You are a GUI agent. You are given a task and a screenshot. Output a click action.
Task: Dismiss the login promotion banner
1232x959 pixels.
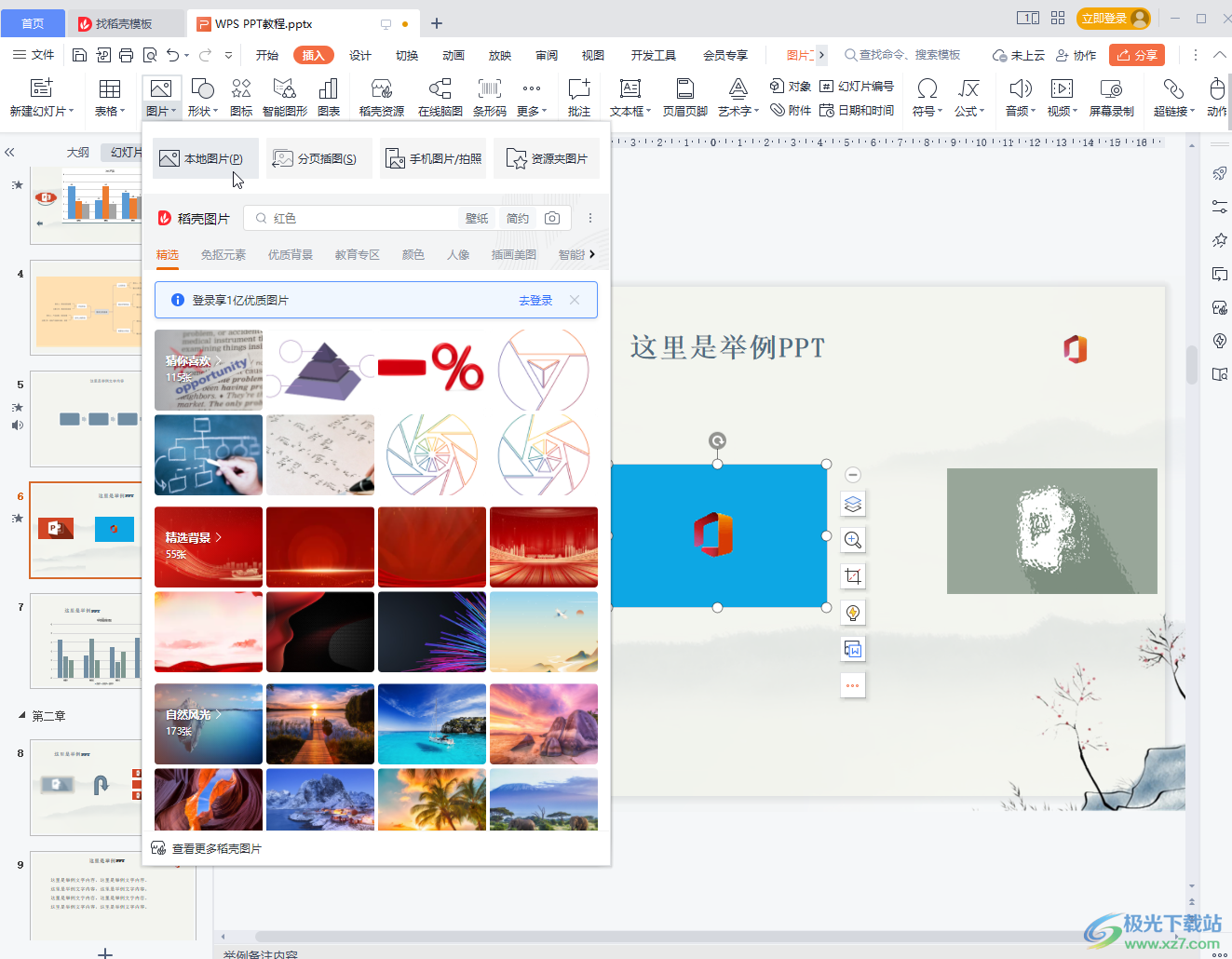[575, 300]
